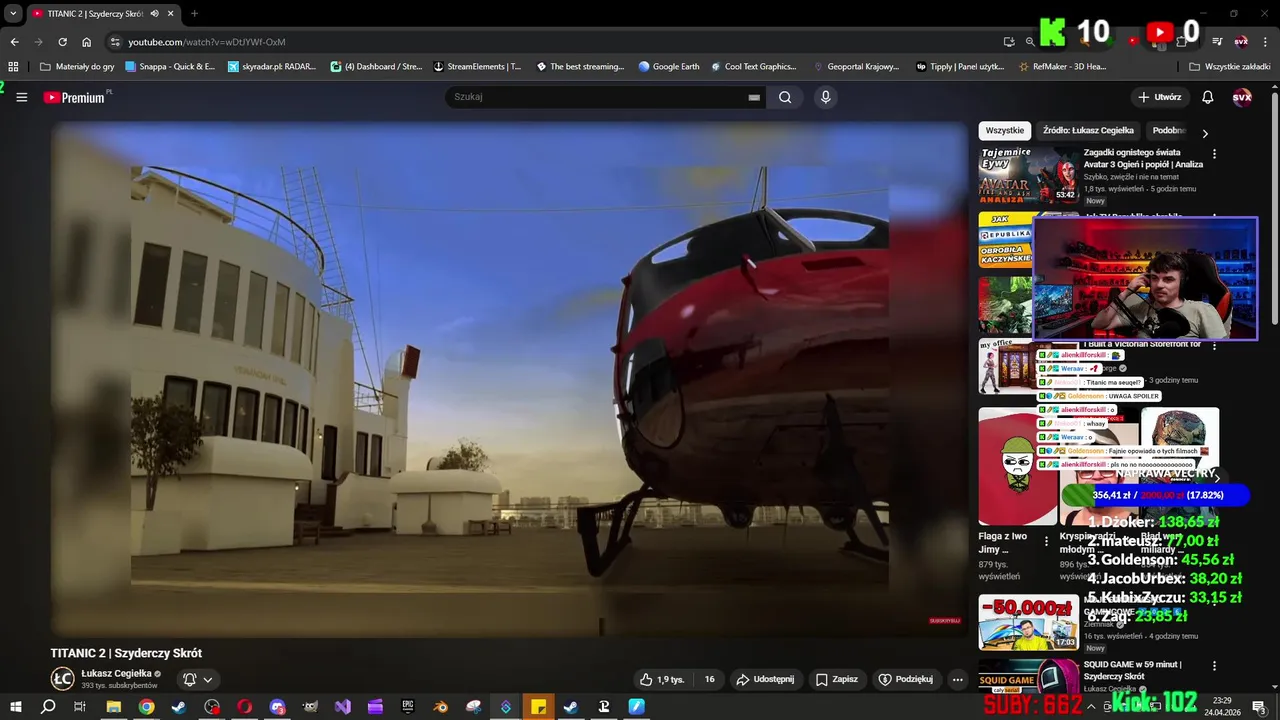Open StreamElements bookmark

click(x=477, y=66)
